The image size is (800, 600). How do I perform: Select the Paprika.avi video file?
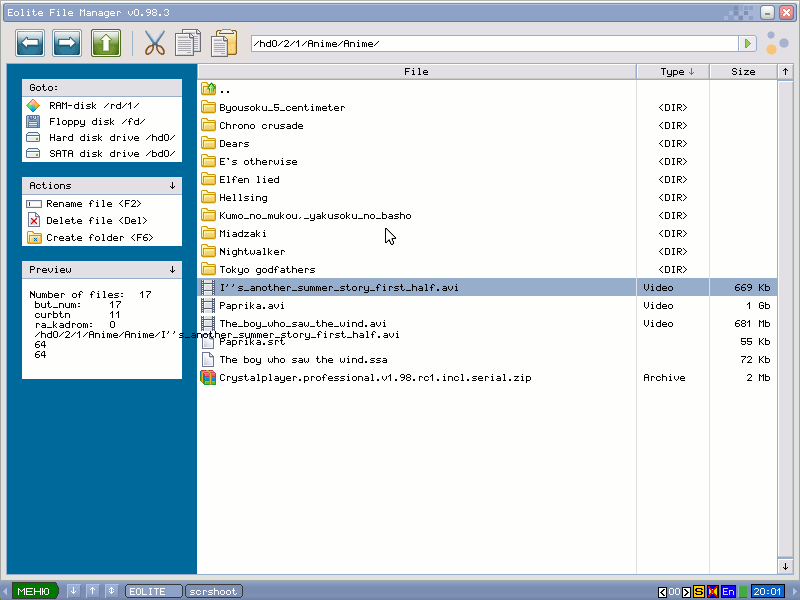(252, 306)
